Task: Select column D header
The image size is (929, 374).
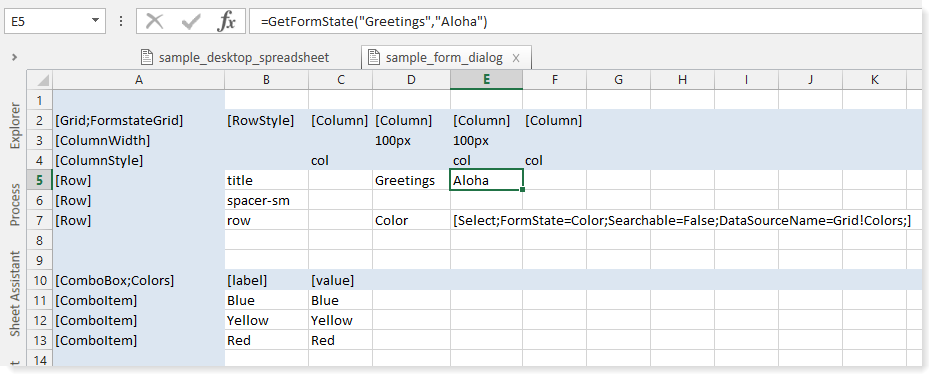Action: click(x=411, y=79)
